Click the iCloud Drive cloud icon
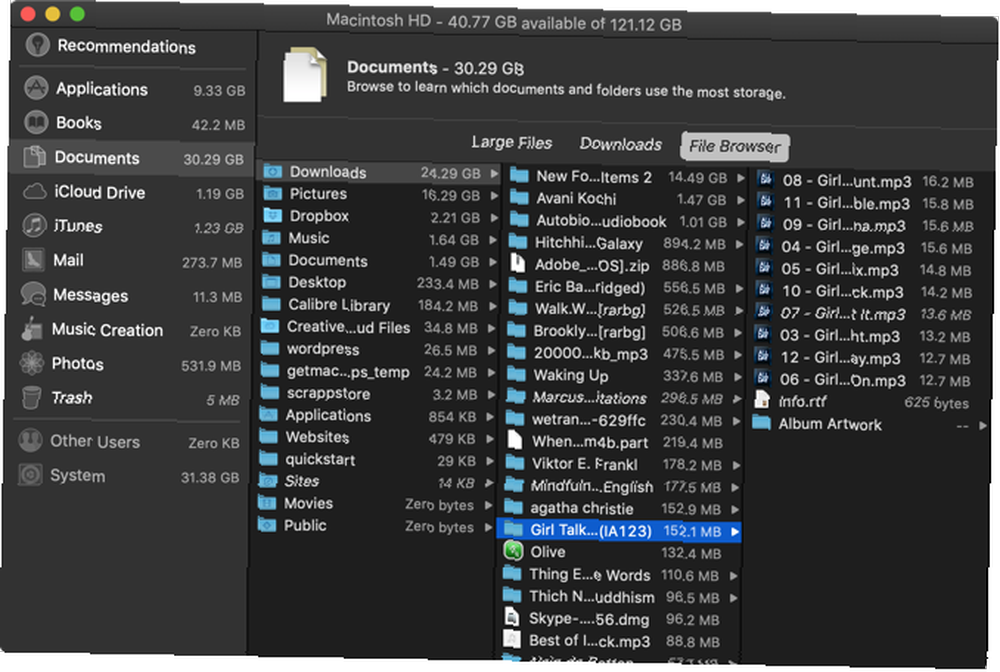 pyautogui.click(x=35, y=191)
